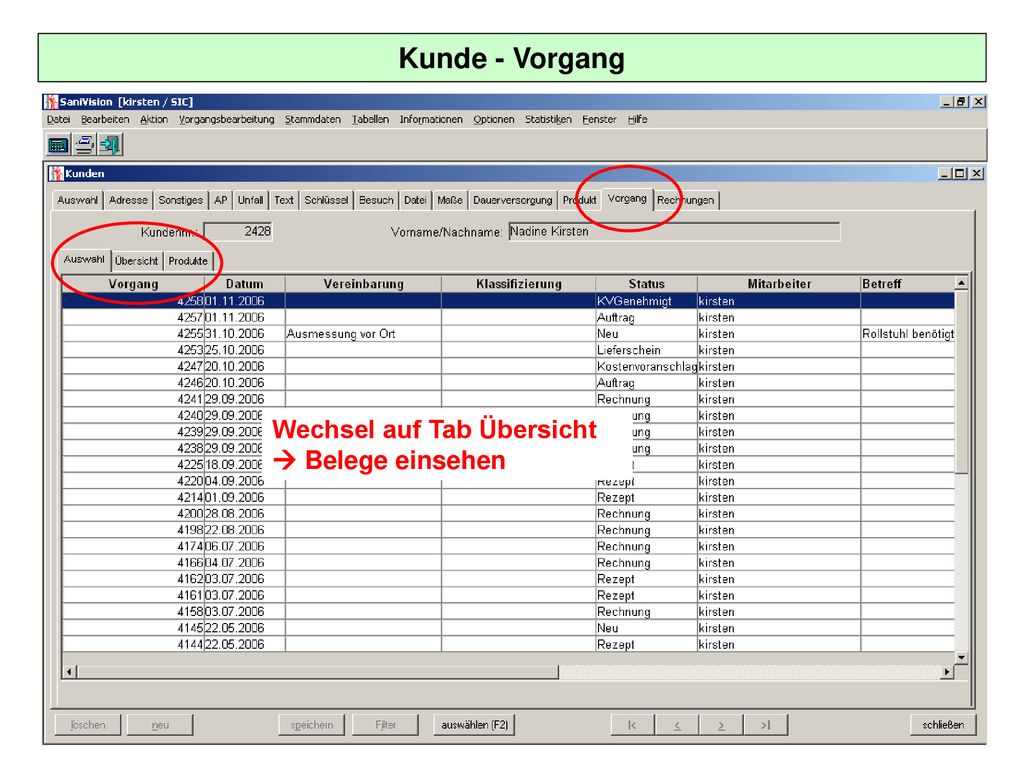Switch to the AP tab

coord(221,200)
